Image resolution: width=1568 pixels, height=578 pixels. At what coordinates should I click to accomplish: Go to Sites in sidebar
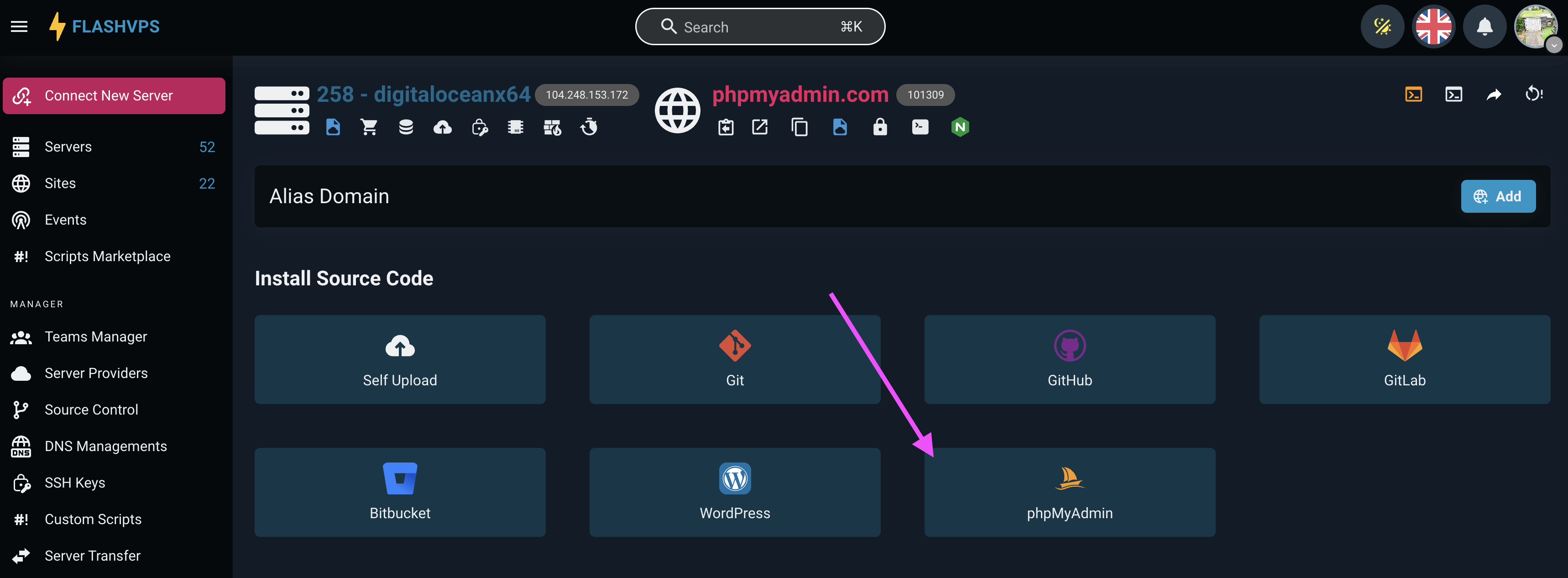point(60,184)
